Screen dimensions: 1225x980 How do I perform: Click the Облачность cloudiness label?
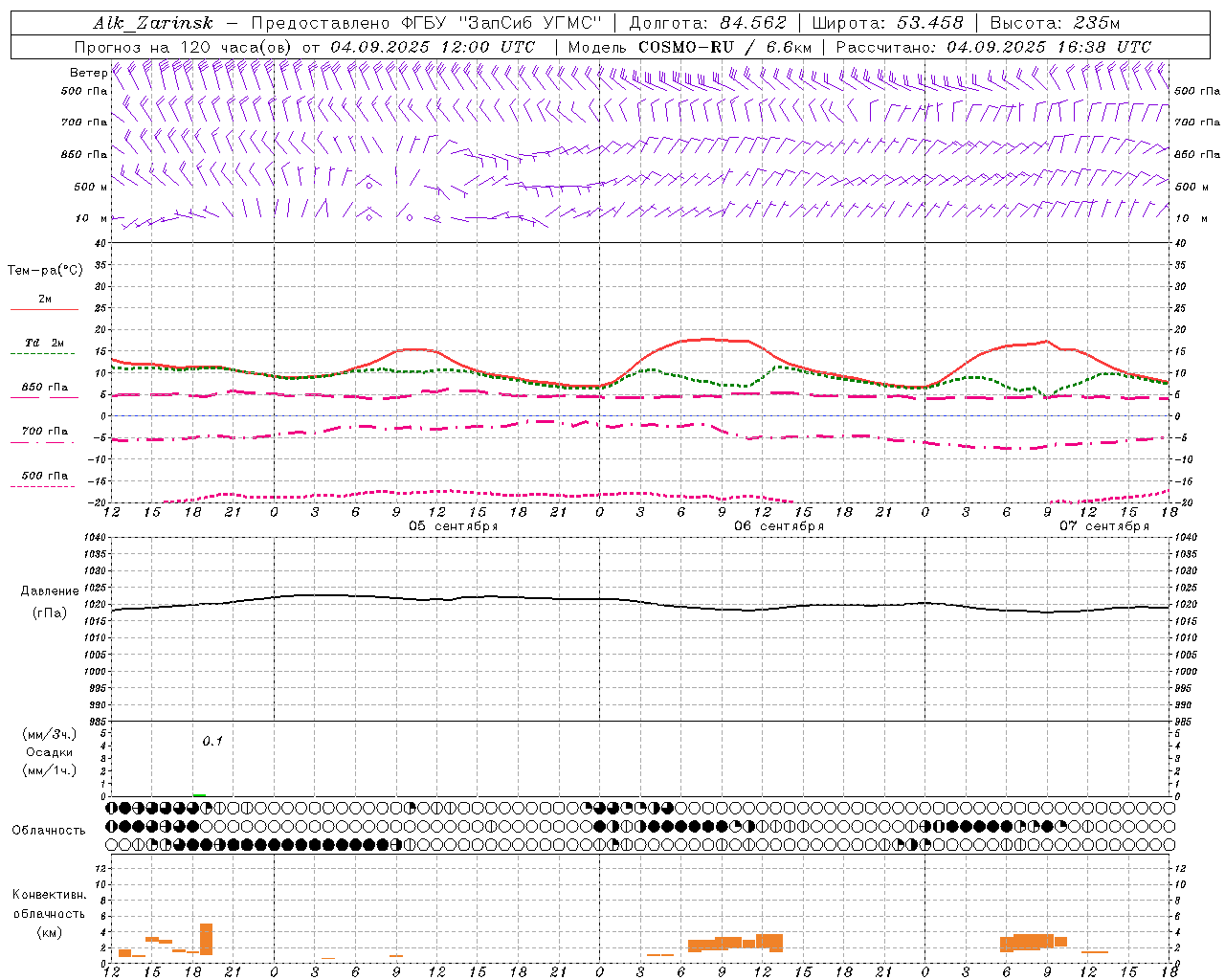(x=49, y=830)
